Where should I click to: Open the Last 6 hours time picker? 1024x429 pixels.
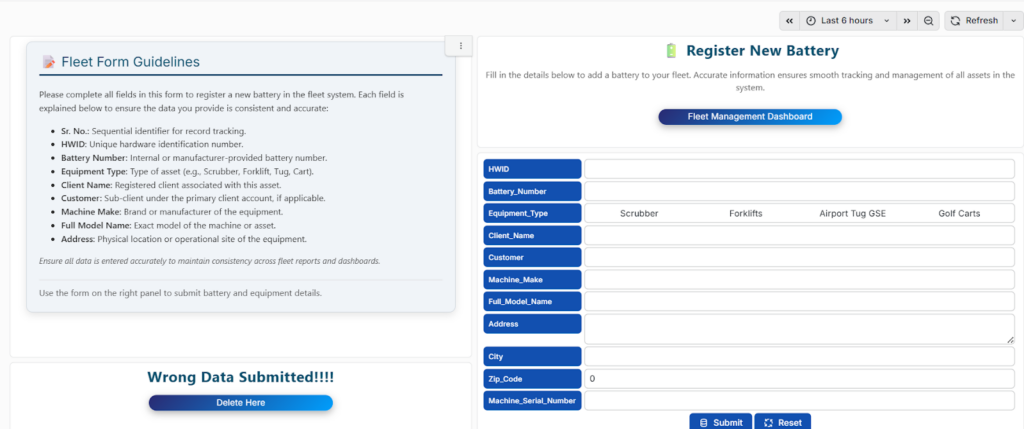pos(848,20)
